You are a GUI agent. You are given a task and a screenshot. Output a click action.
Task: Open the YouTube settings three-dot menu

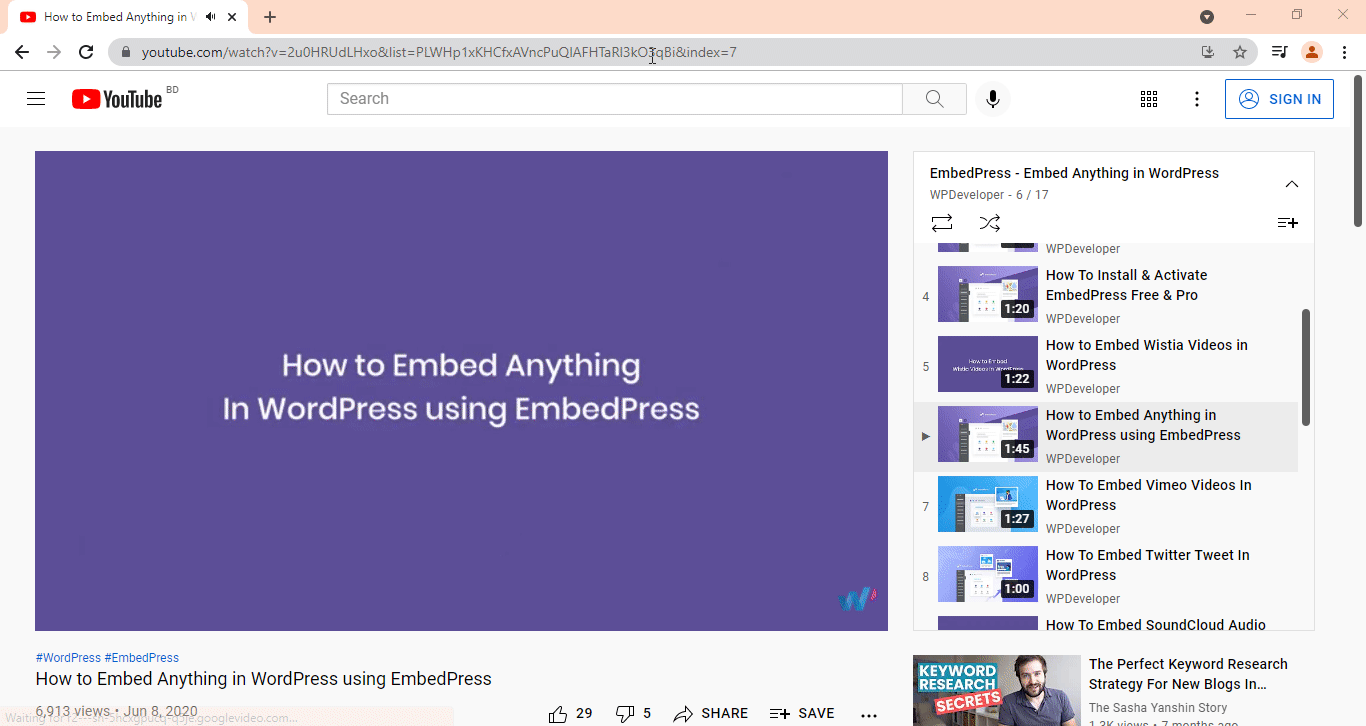[x=1197, y=99]
